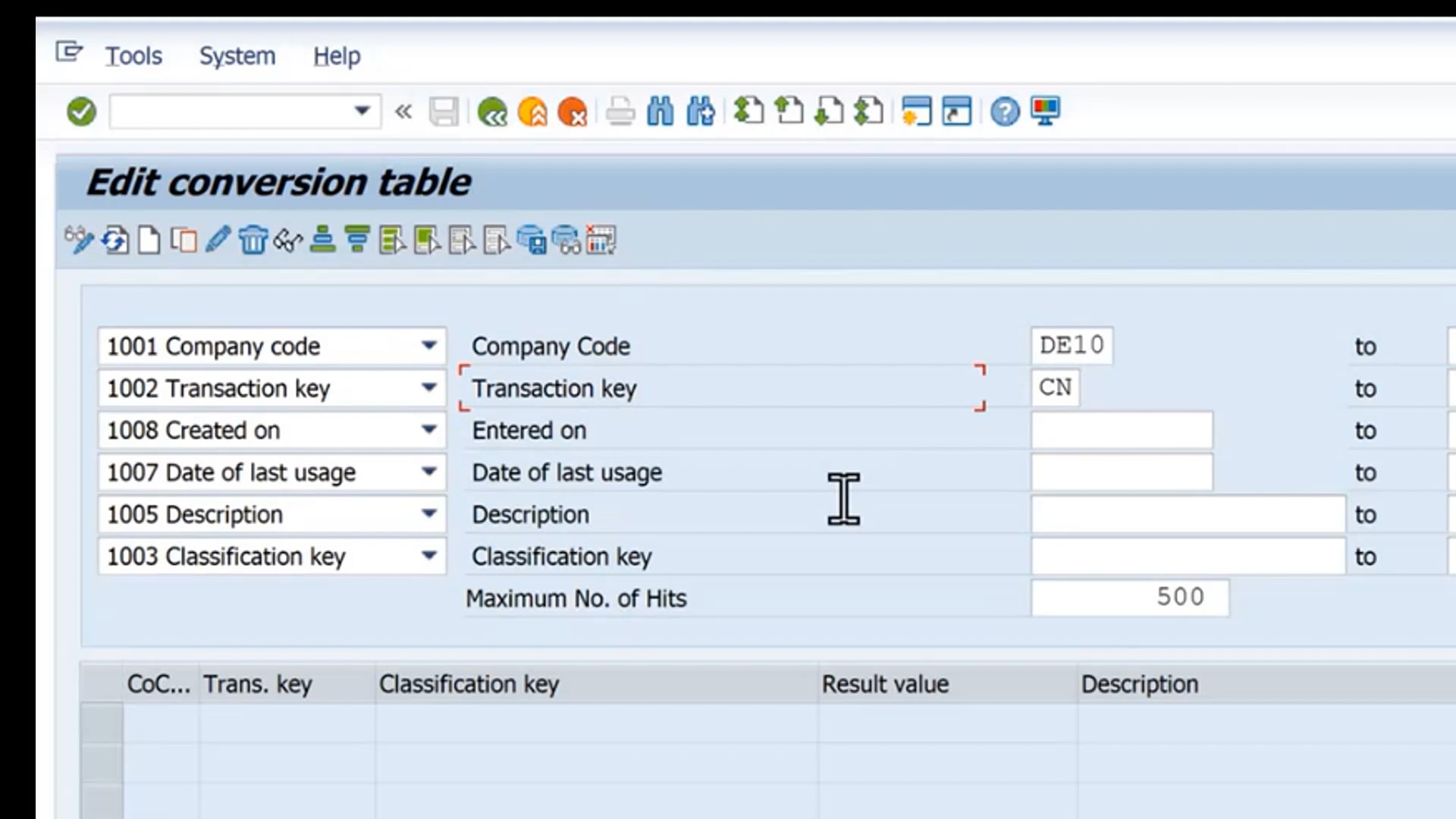This screenshot has height=819, width=1456.
Task: Click the menu bar icon left of Tools
Action: (x=69, y=52)
